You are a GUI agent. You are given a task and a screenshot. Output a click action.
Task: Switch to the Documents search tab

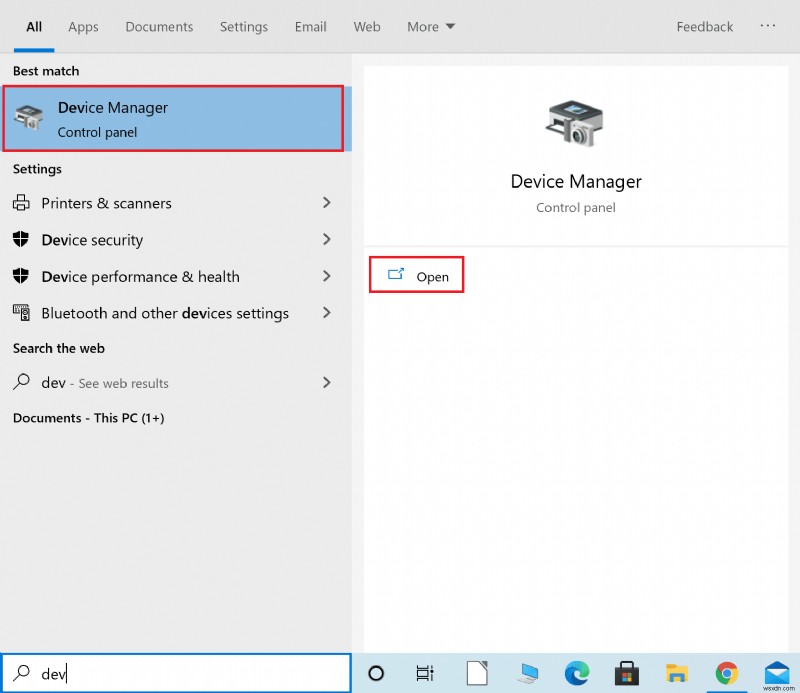159,27
